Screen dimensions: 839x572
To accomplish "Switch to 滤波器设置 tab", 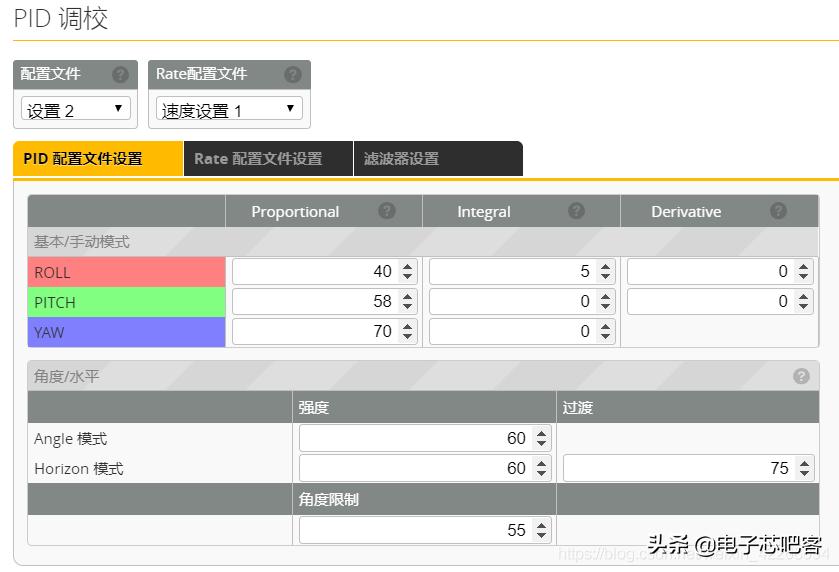I will (438, 159).
